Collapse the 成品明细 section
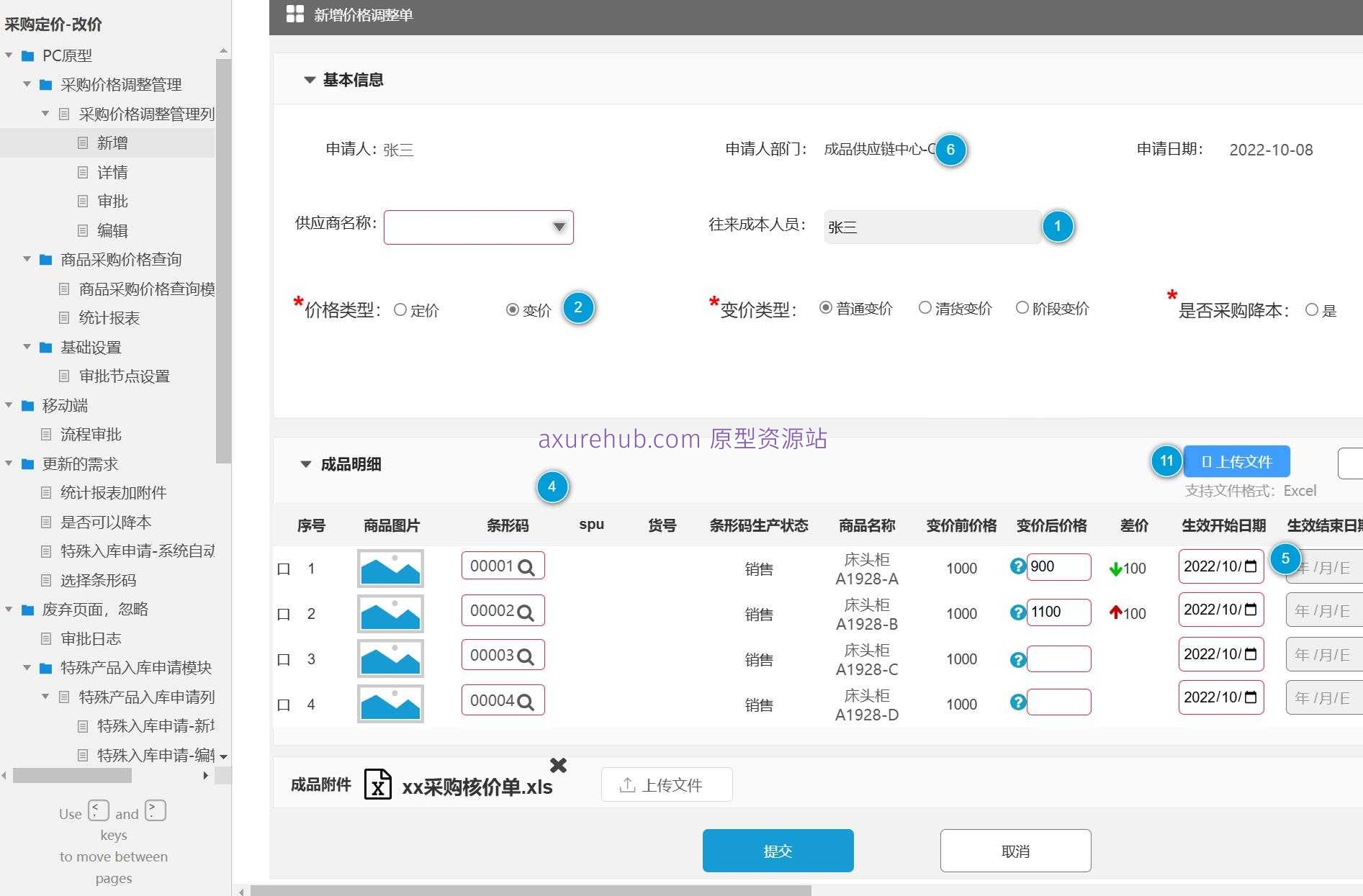 (x=305, y=464)
